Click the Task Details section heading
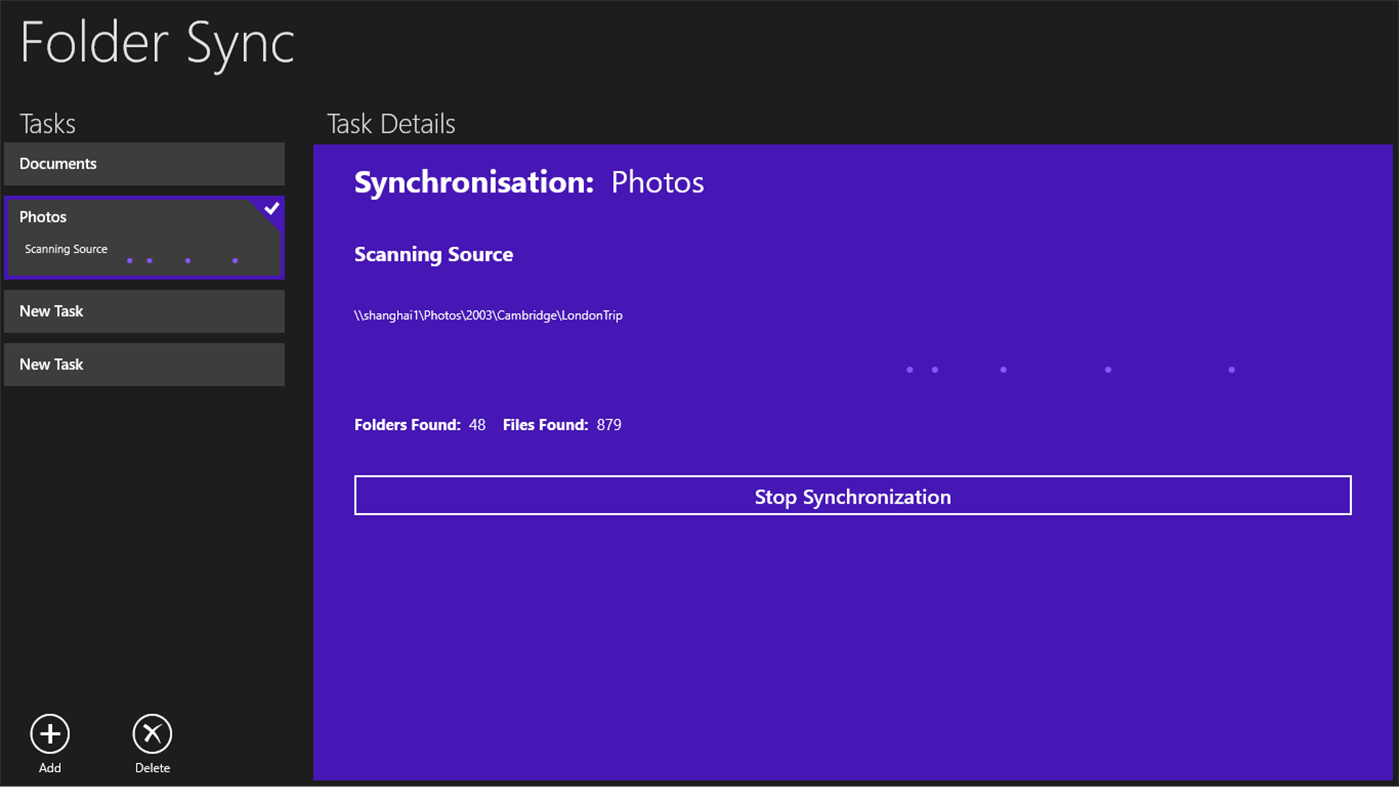This screenshot has height=787, width=1399. pyautogui.click(x=391, y=123)
